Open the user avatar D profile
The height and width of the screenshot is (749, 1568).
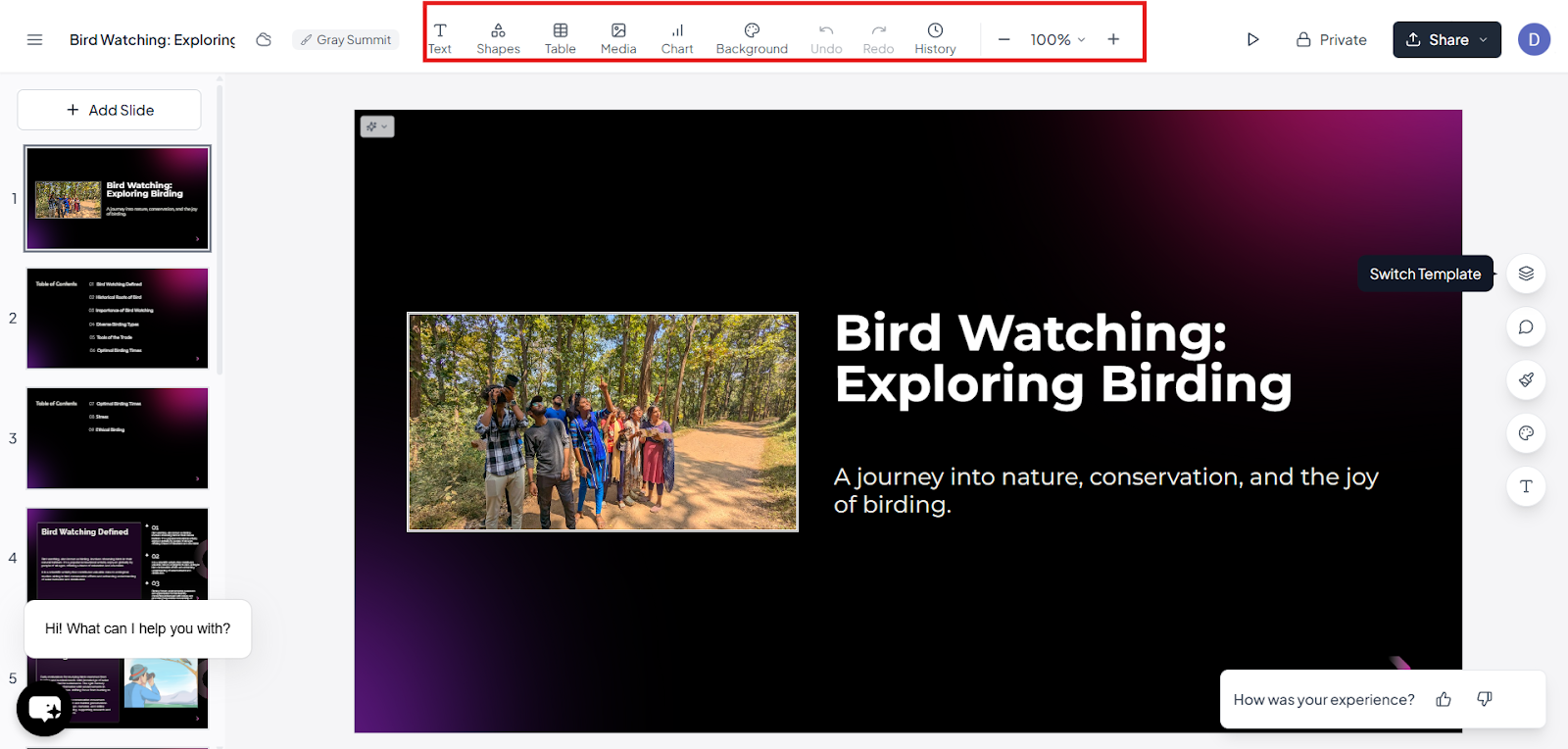click(1534, 39)
